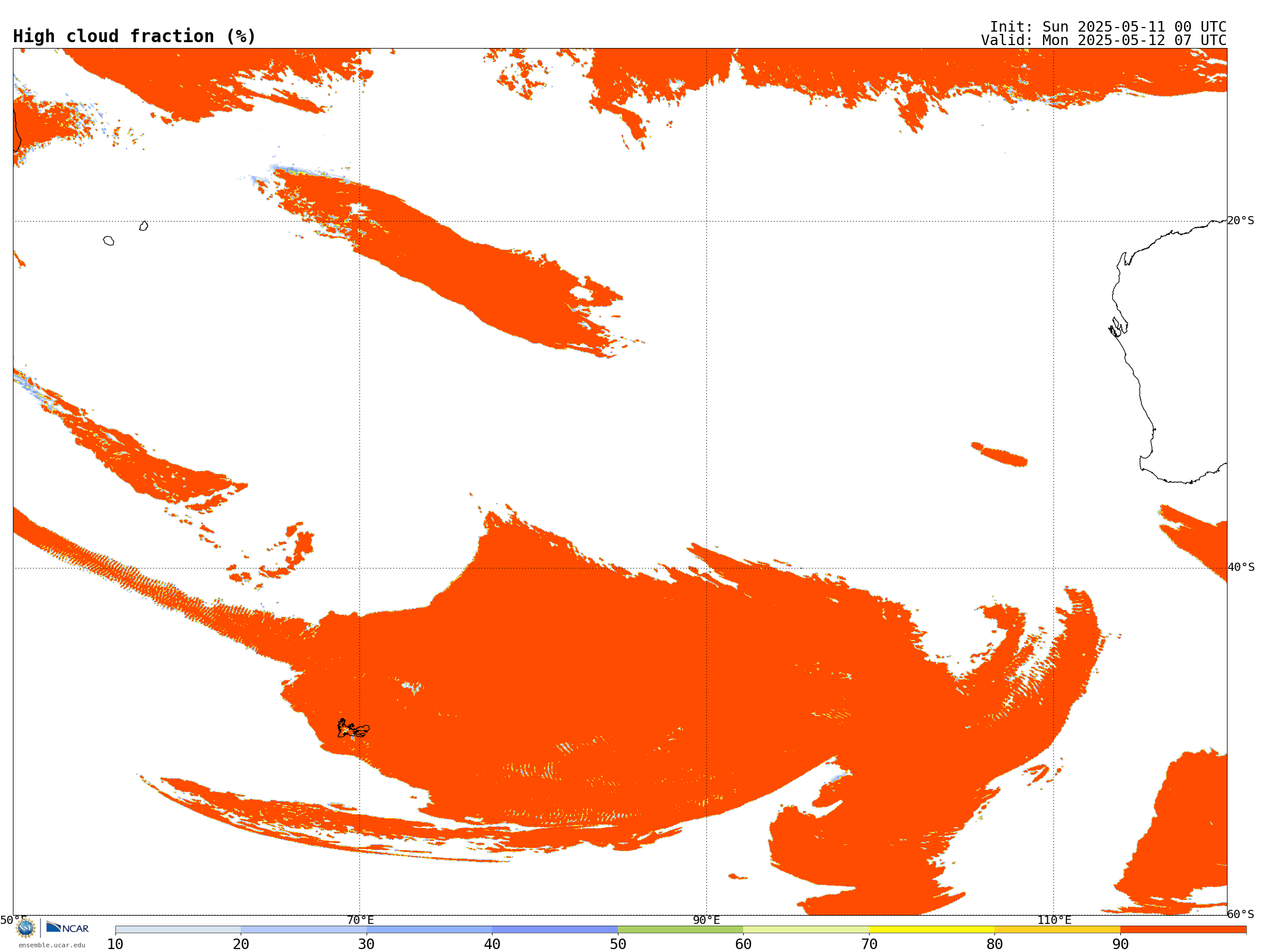1265x952 pixels.
Task: Click the colorbar tick label 90
Action: (x=1120, y=944)
